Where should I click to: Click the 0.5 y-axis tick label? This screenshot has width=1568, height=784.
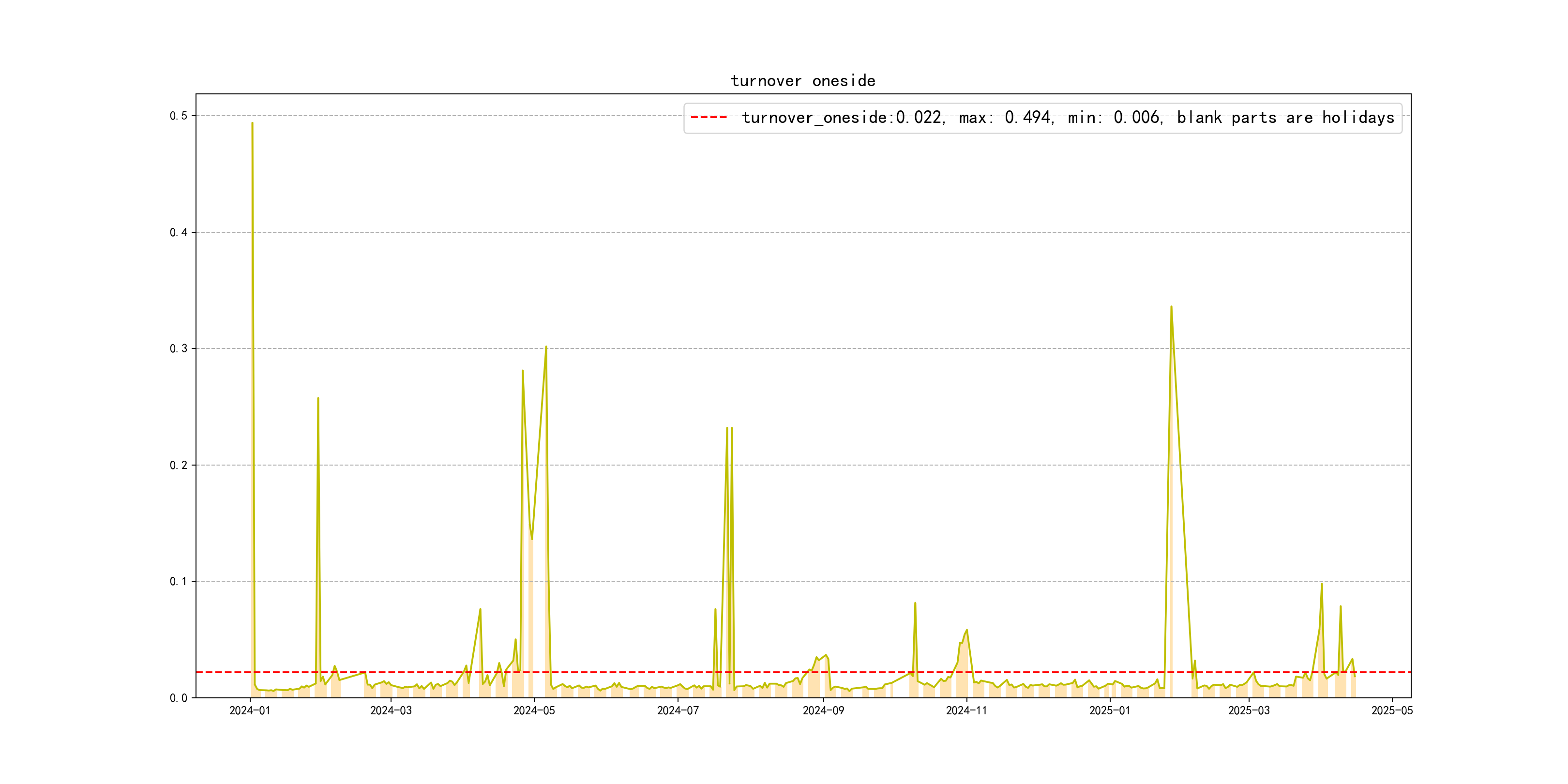(179, 116)
